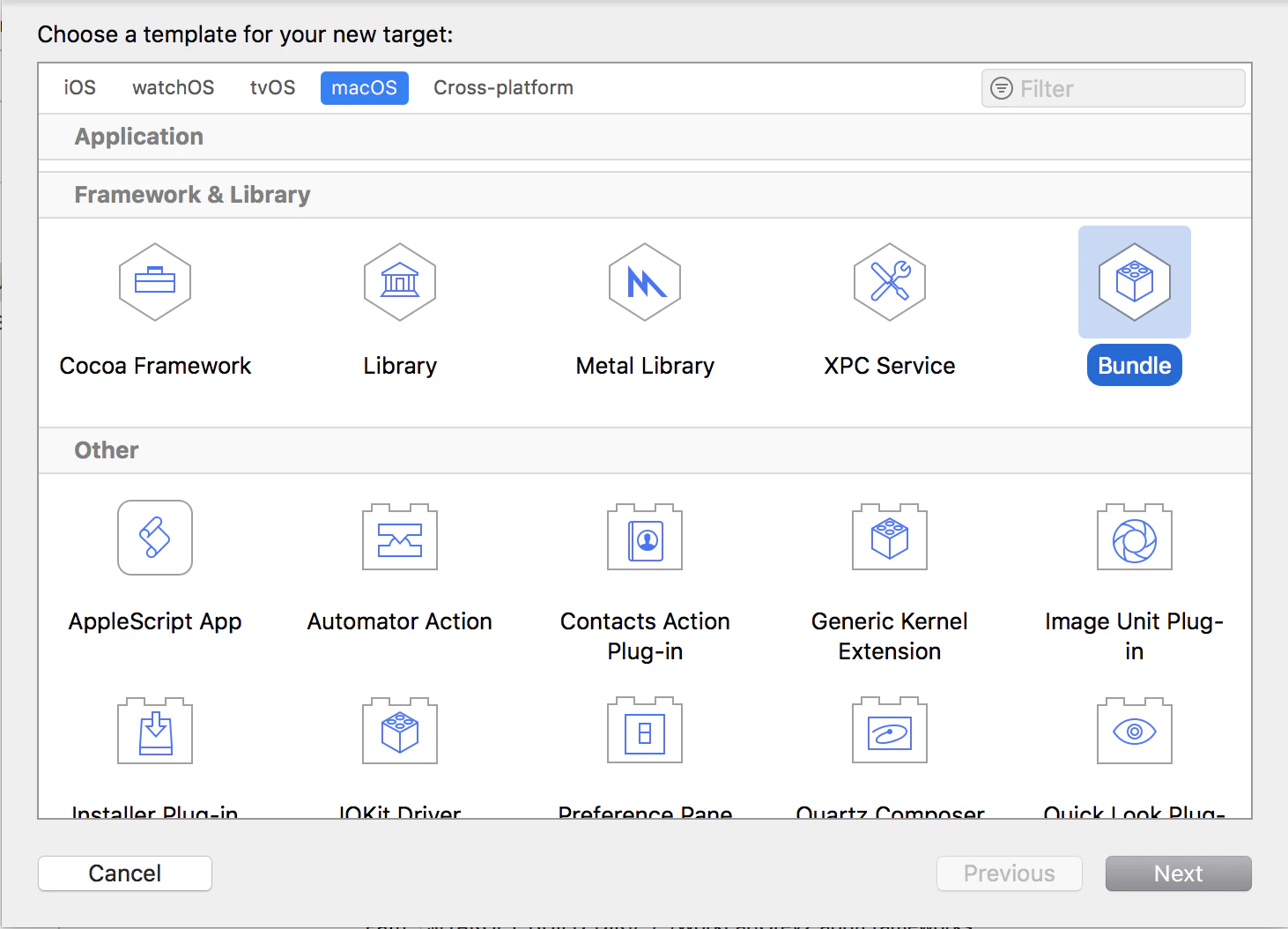Open the tvOS platform tab
Image resolution: width=1288 pixels, height=929 pixels.
(273, 88)
